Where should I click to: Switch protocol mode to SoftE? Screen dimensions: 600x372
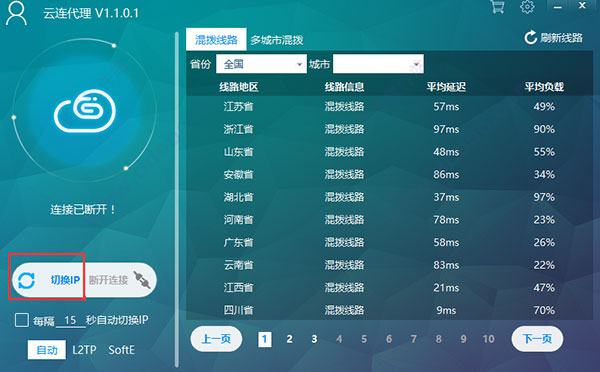coord(121,350)
